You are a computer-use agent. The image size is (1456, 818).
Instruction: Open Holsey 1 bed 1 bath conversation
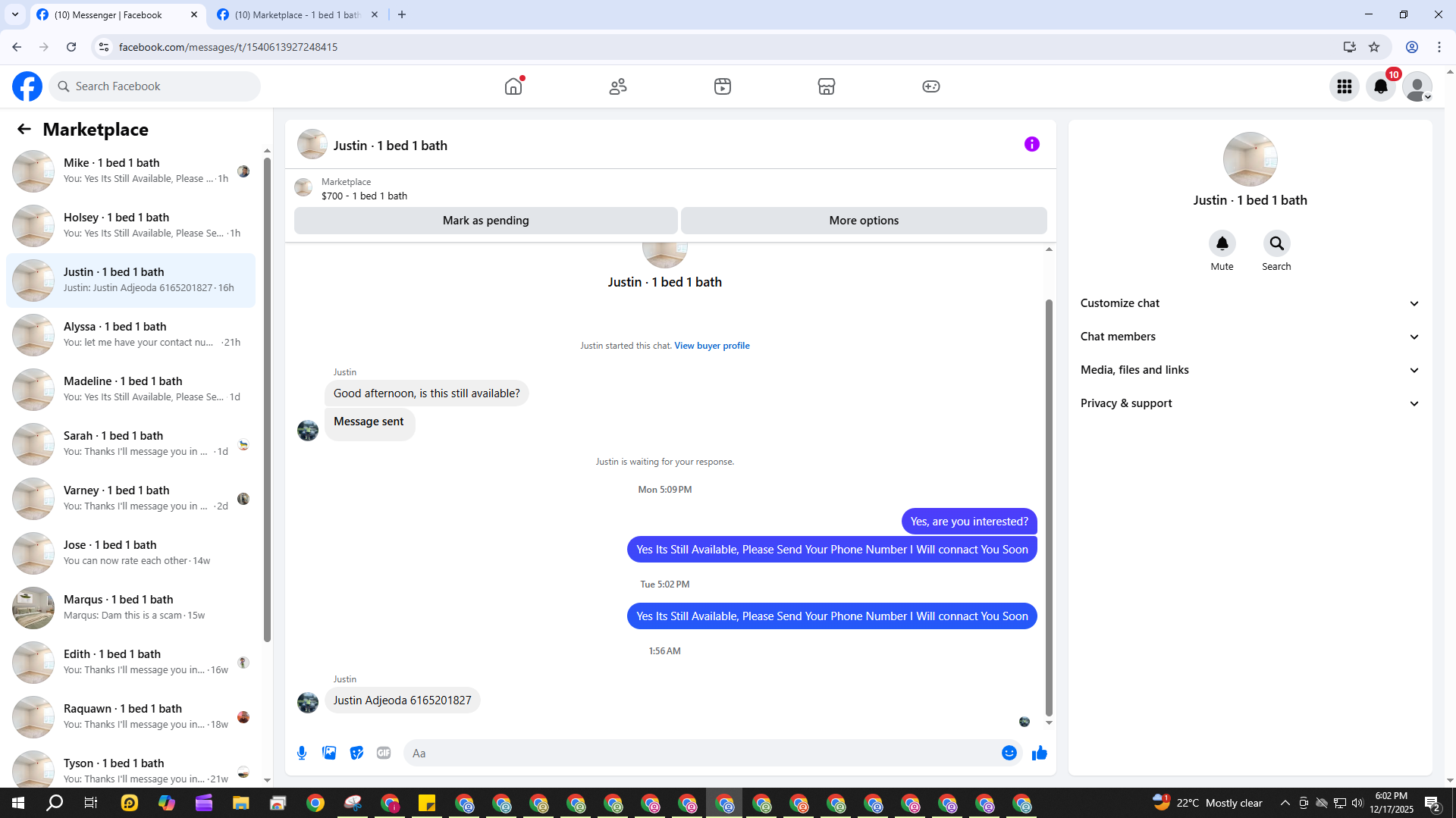pyautogui.click(x=131, y=225)
